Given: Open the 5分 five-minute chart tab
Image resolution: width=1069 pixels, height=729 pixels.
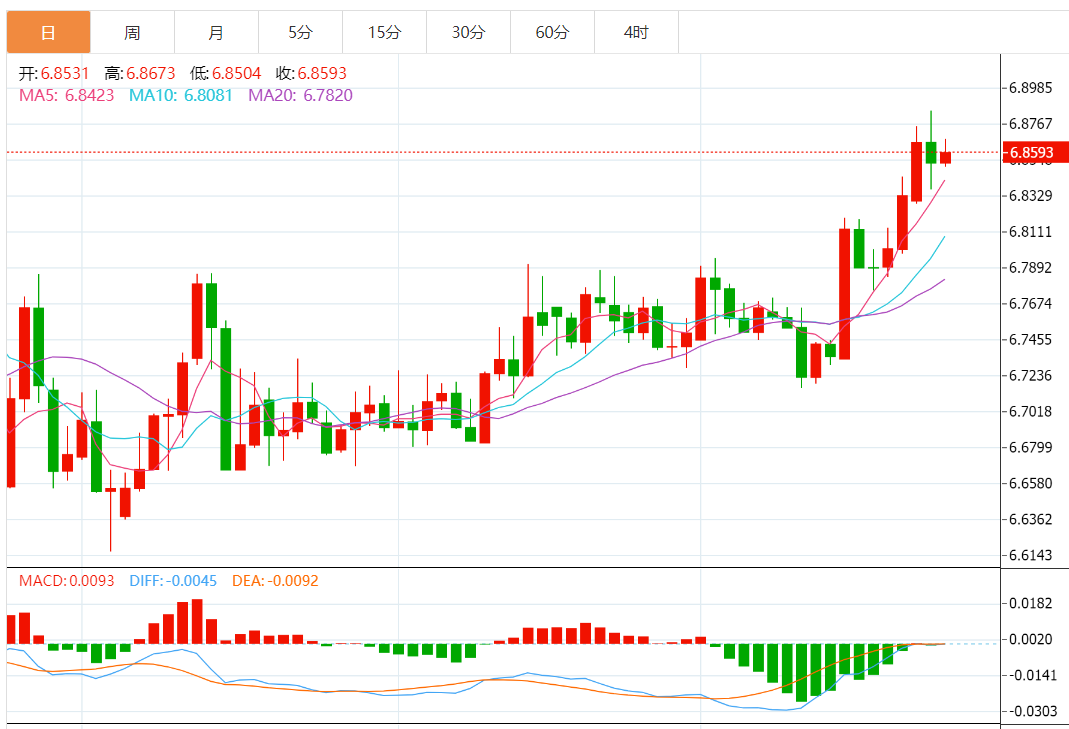Looking at the screenshot, I should click(x=301, y=32).
